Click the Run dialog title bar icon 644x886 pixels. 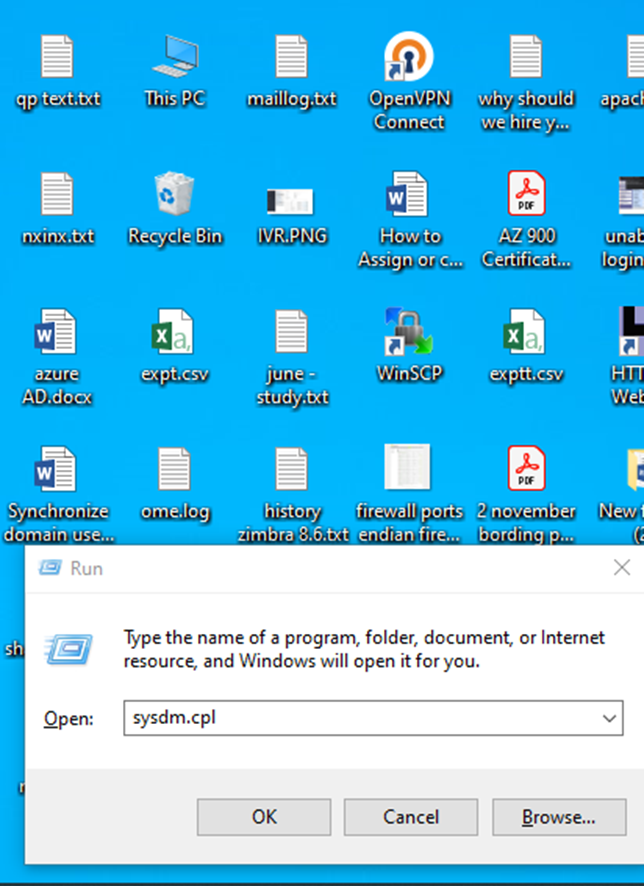(x=50, y=568)
